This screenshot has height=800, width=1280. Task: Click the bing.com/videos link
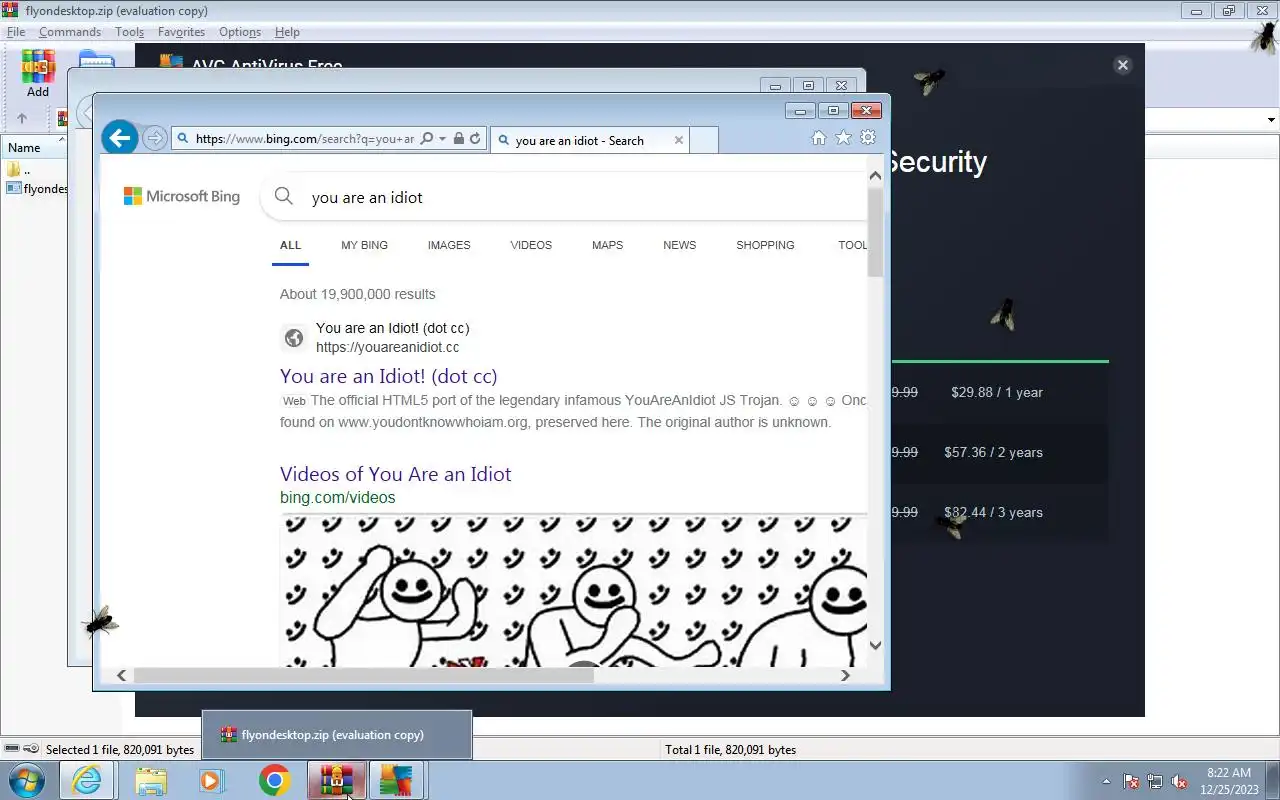point(338,497)
